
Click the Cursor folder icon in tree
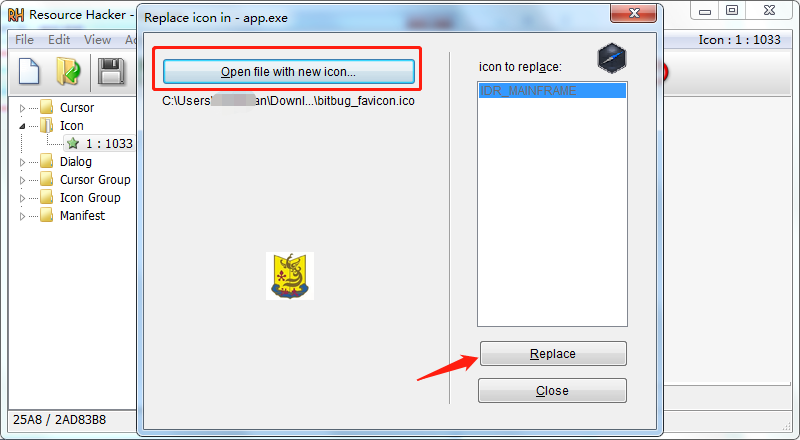(46, 107)
